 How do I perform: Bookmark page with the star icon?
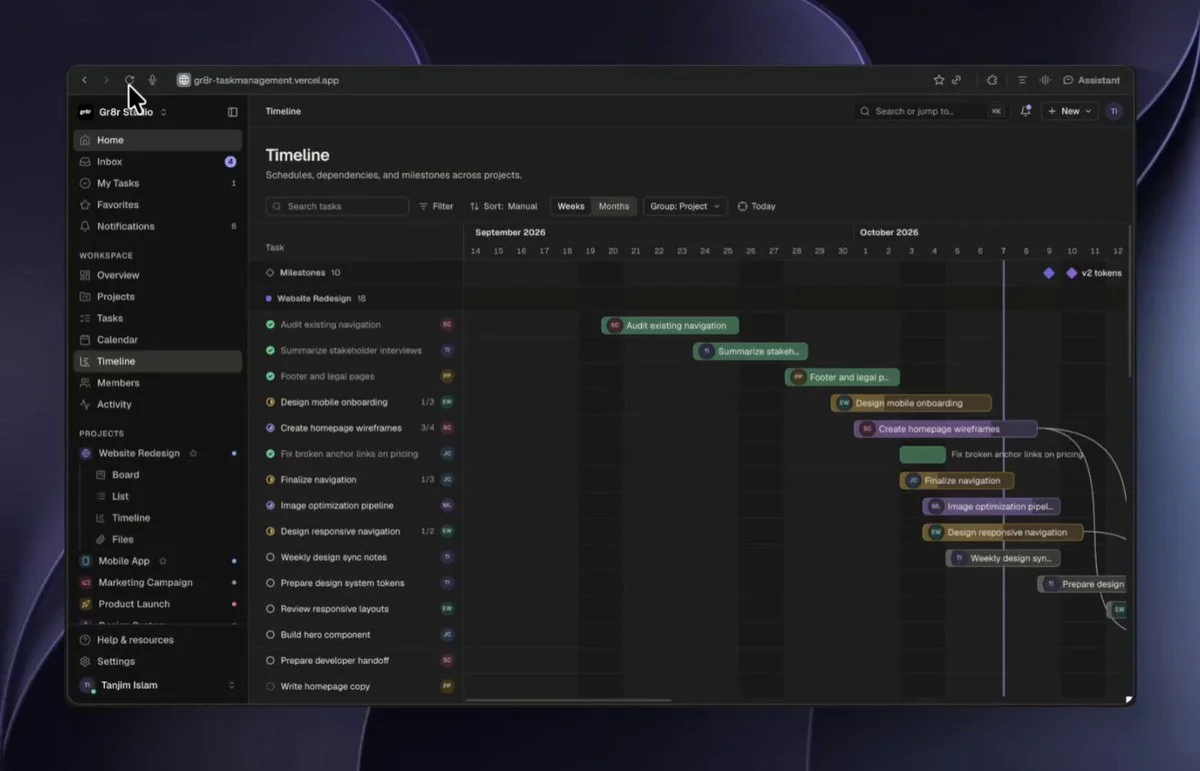[x=938, y=80]
